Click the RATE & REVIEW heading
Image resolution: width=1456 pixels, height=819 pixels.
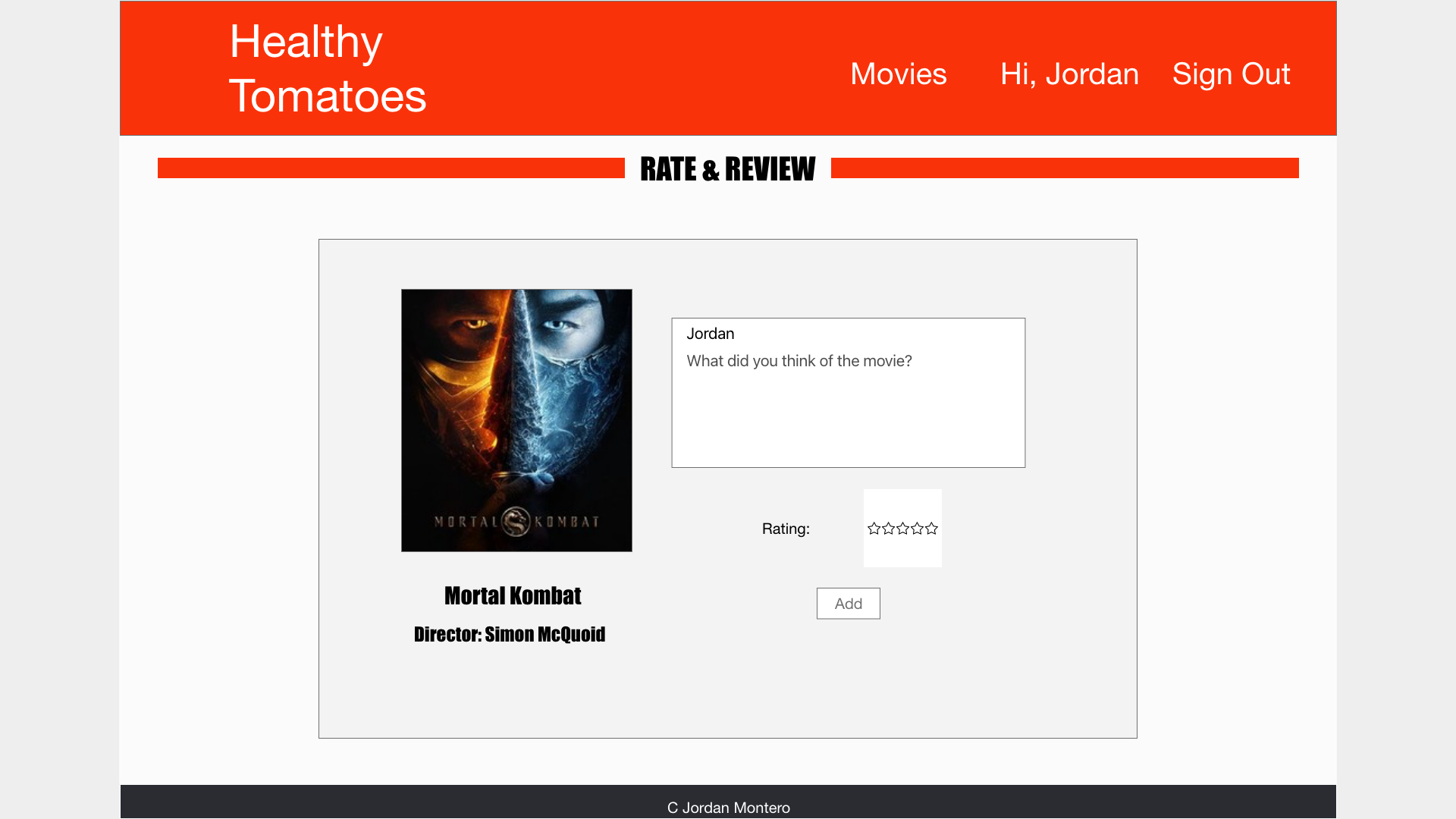tap(727, 168)
